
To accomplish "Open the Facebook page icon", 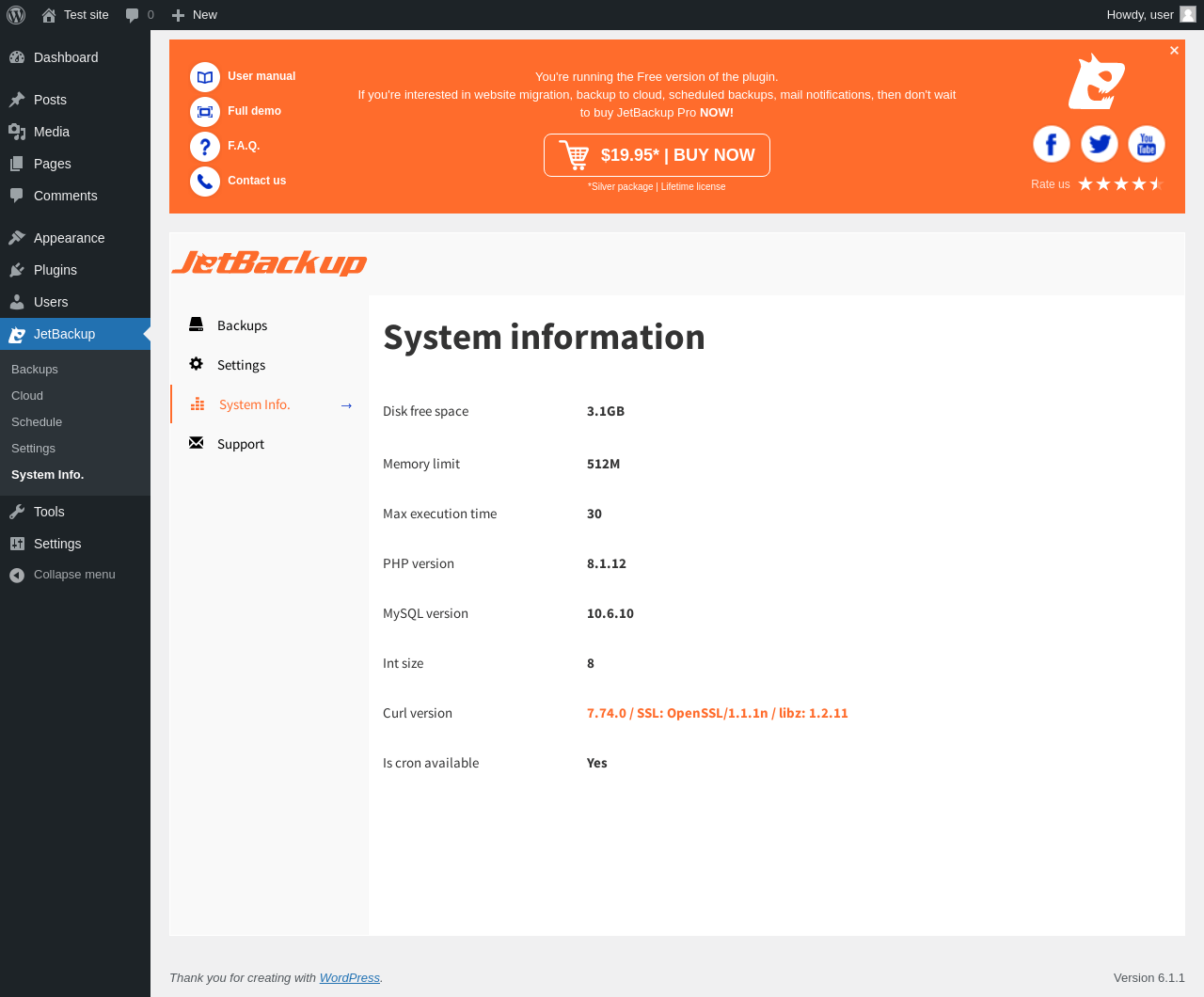I will click(1052, 144).
